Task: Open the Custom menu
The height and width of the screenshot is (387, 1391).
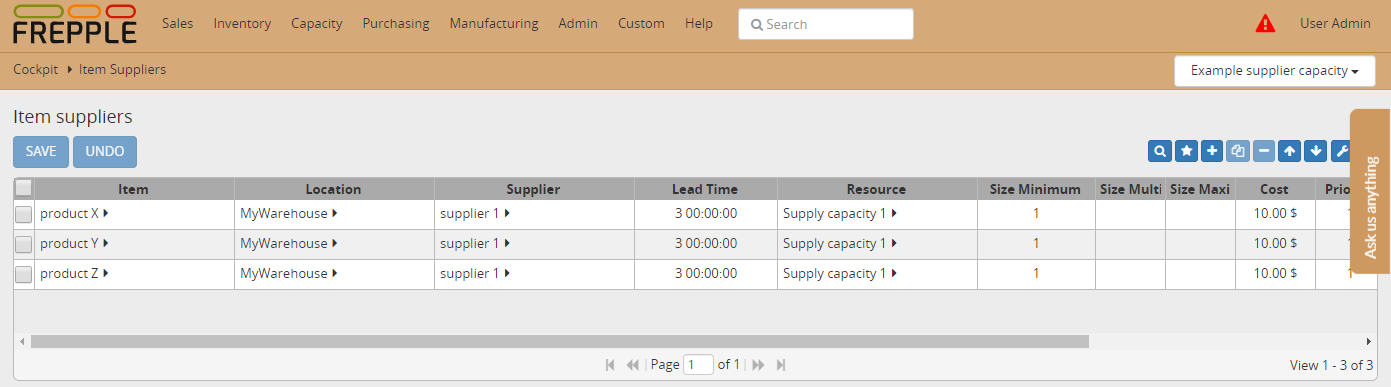Action: [641, 23]
